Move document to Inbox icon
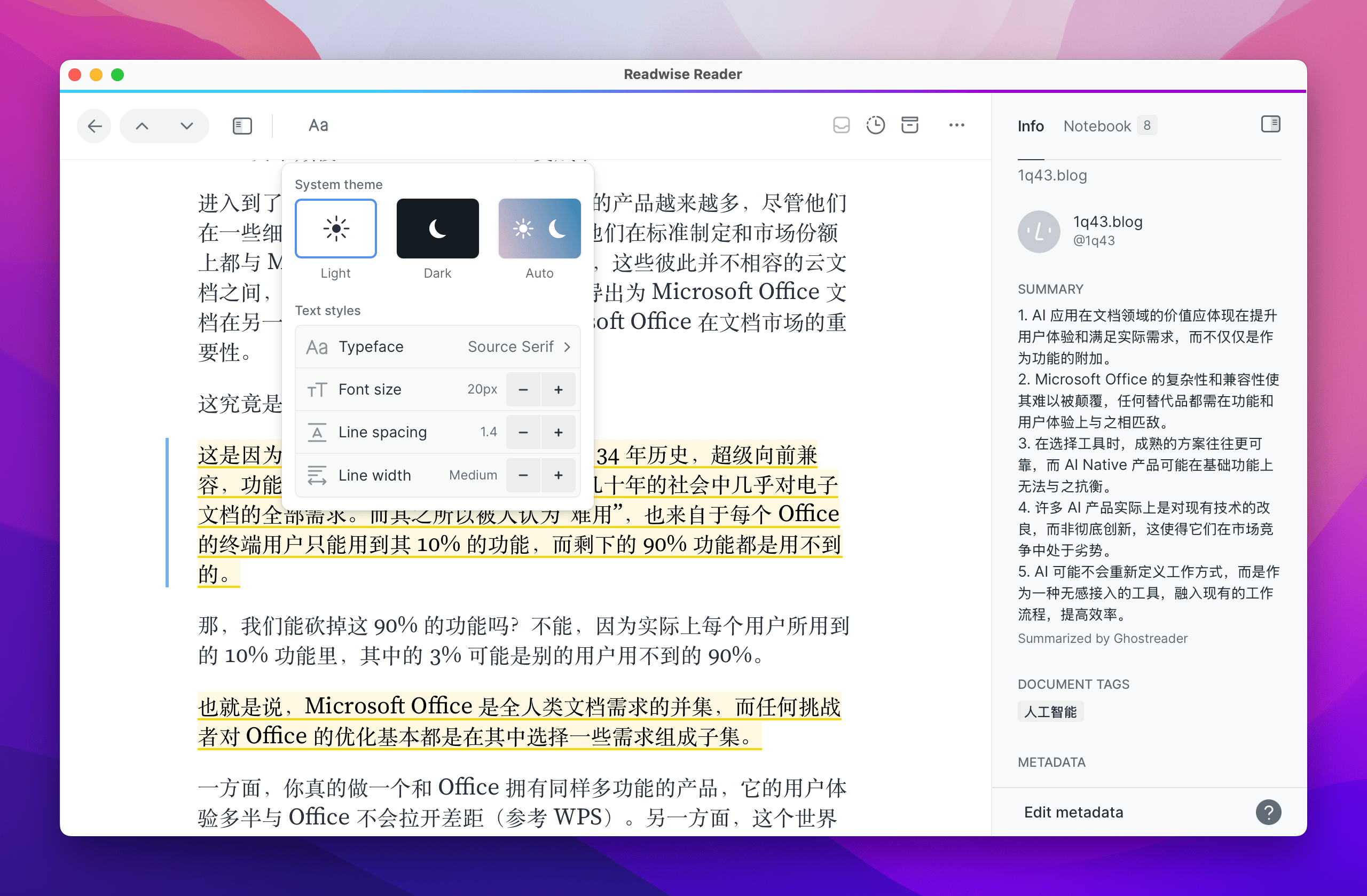 click(842, 125)
